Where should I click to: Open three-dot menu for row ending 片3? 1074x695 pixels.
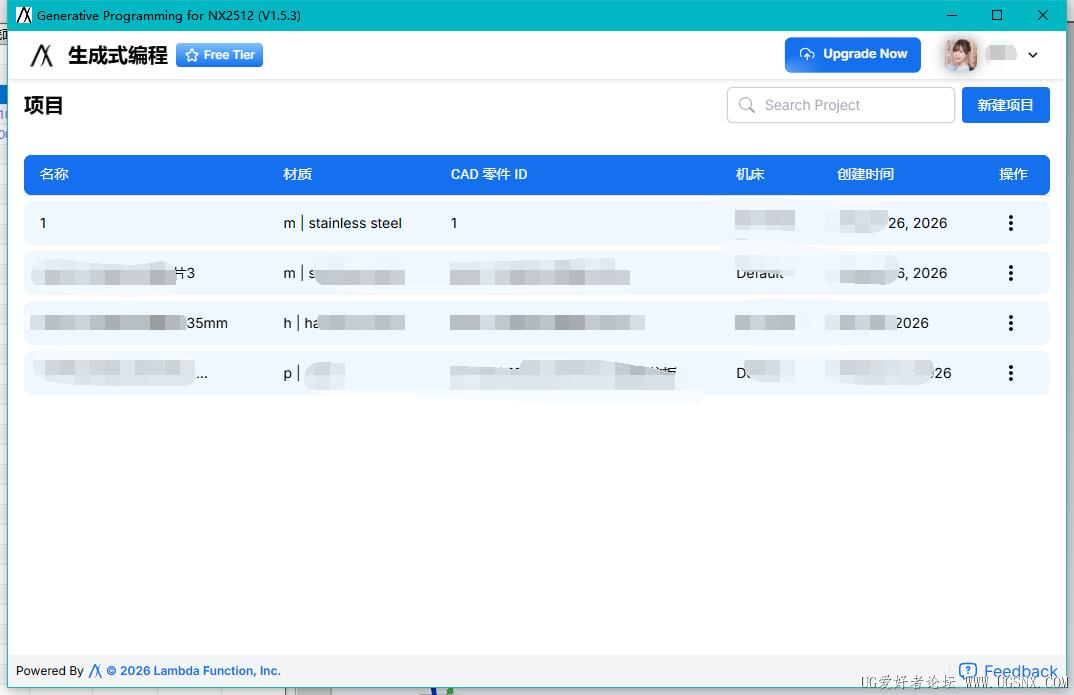pyautogui.click(x=1010, y=273)
